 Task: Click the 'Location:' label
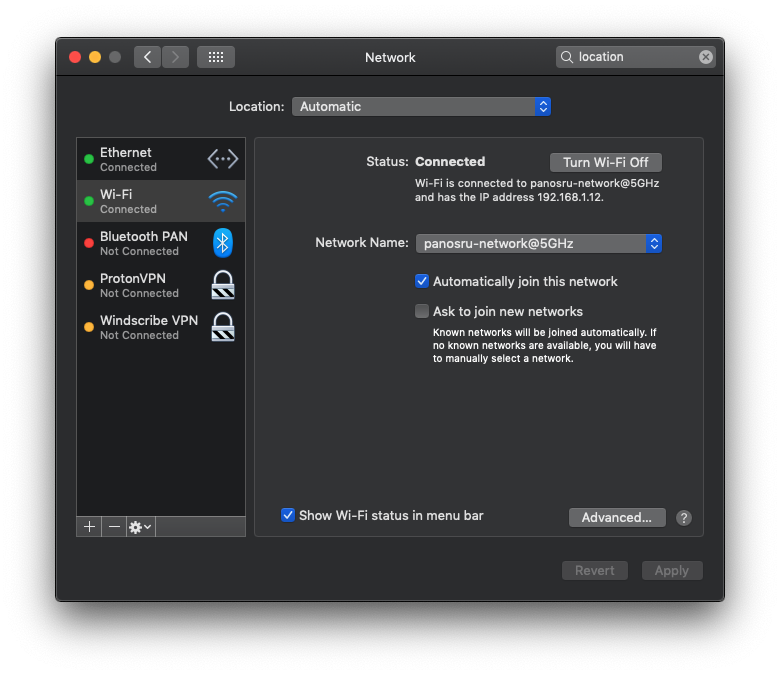point(257,106)
